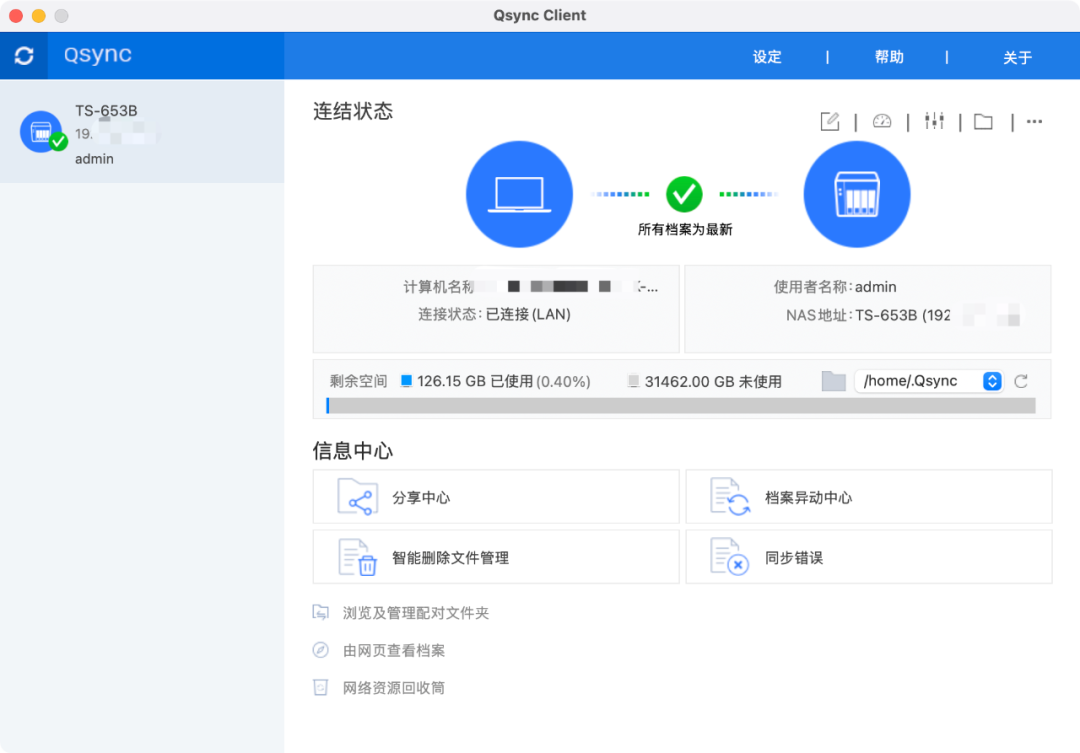Click the storage usage progress bar
The image size is (1080, 753).
click(681, 406)
